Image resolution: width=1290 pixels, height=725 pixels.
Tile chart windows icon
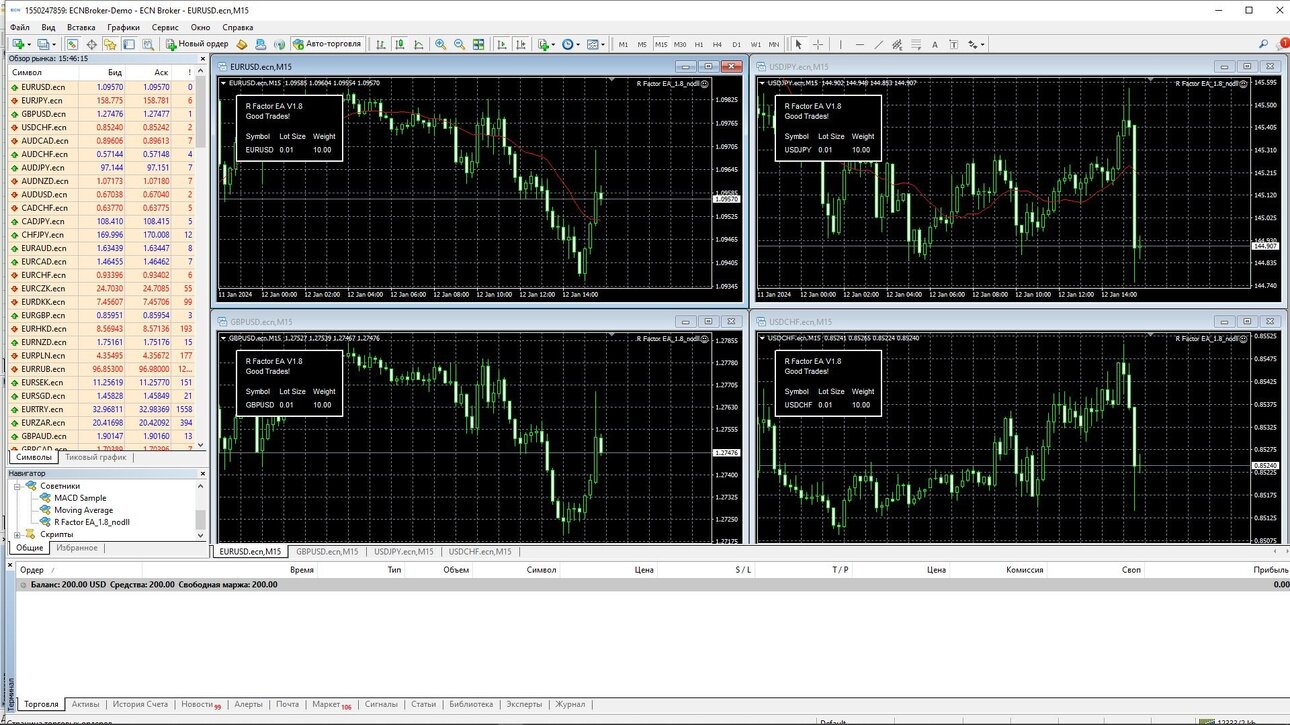point(478,44)
